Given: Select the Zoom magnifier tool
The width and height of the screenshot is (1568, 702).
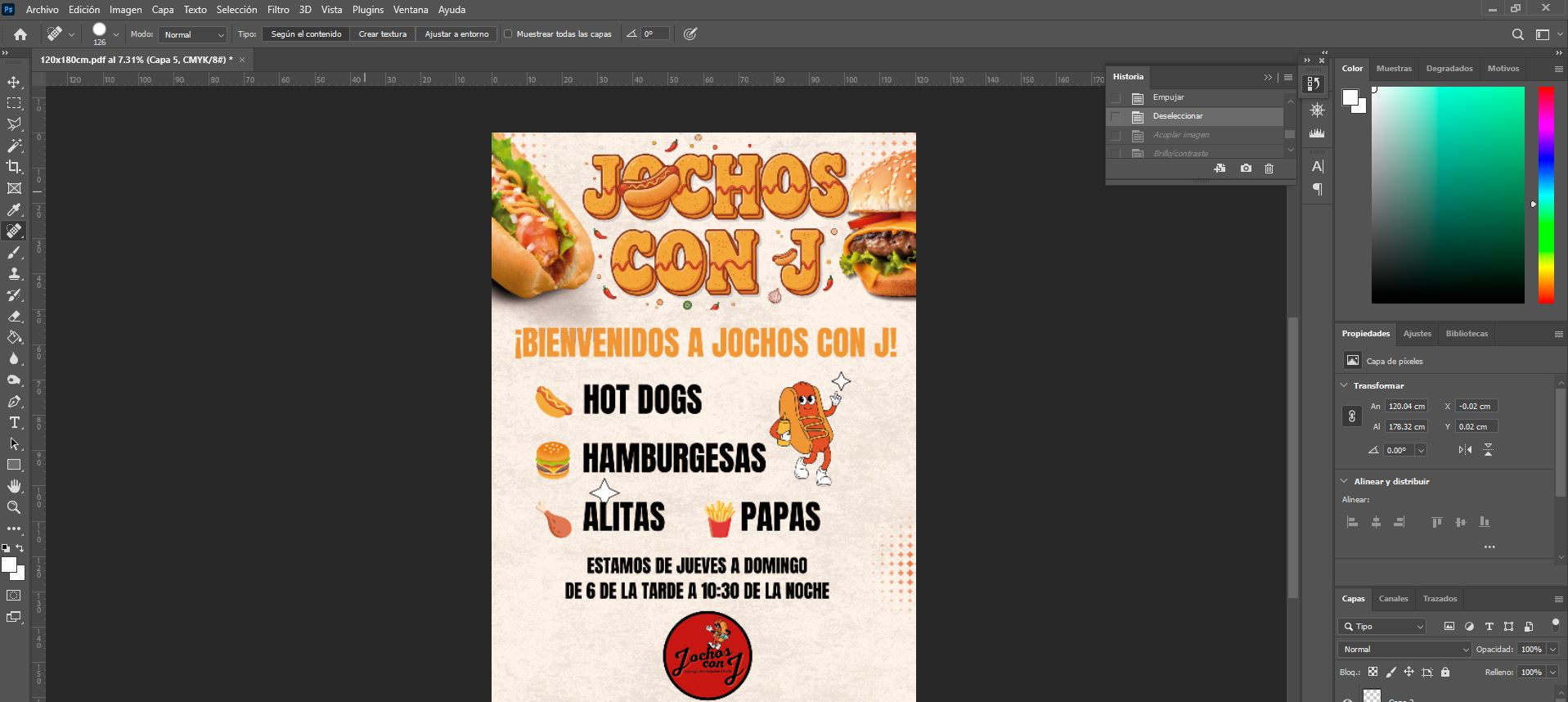Looking at the screenshot, I should 14,507.
